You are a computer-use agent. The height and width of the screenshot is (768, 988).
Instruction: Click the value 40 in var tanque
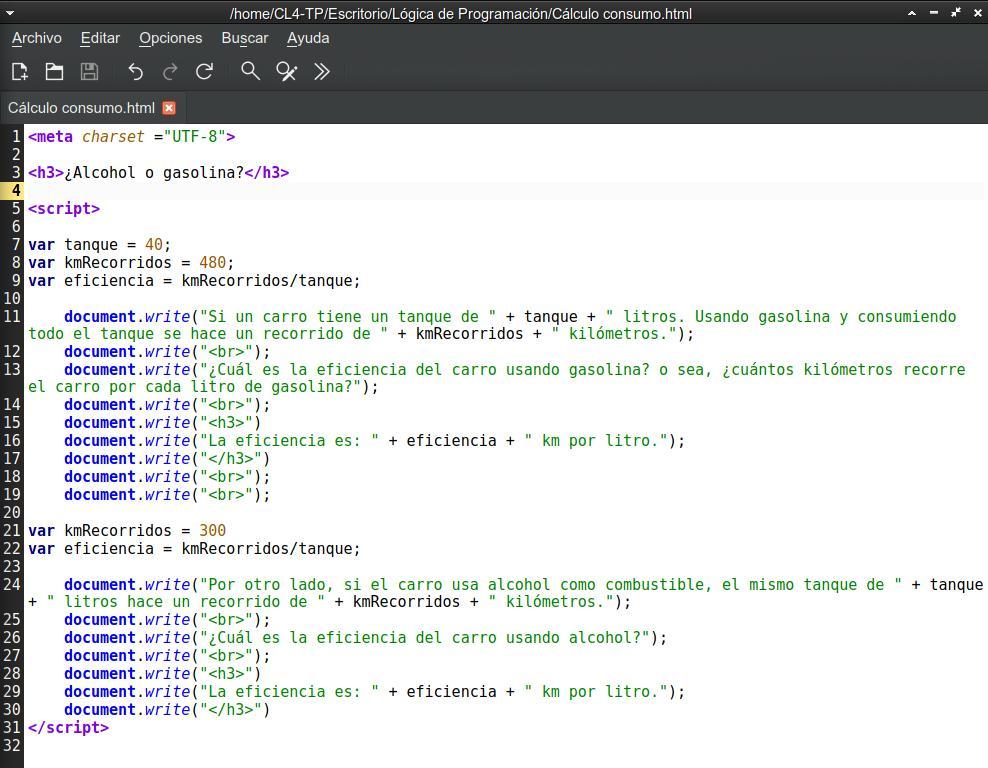point(154,244)
